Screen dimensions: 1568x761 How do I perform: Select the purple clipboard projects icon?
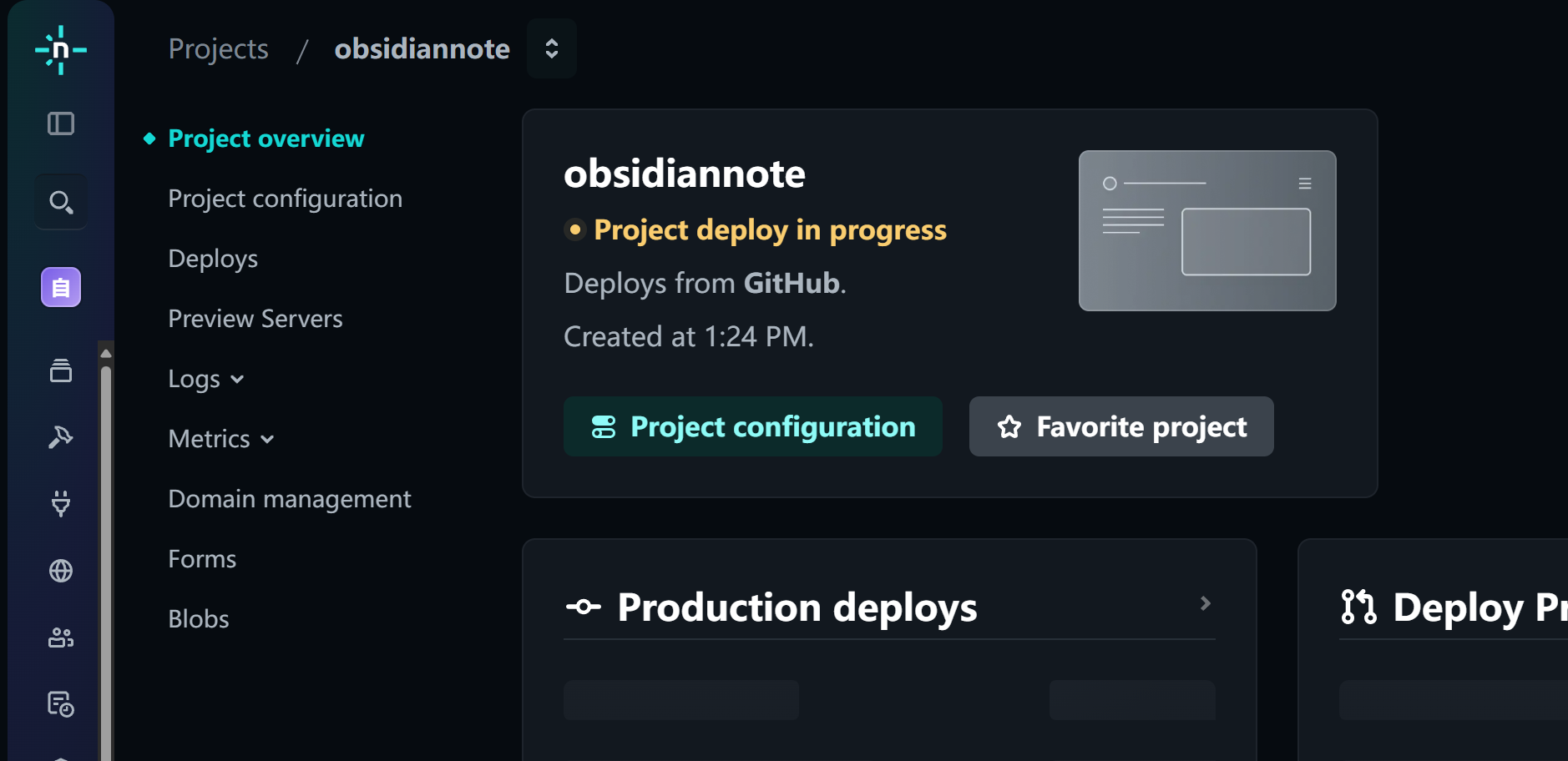click(61, 287)
